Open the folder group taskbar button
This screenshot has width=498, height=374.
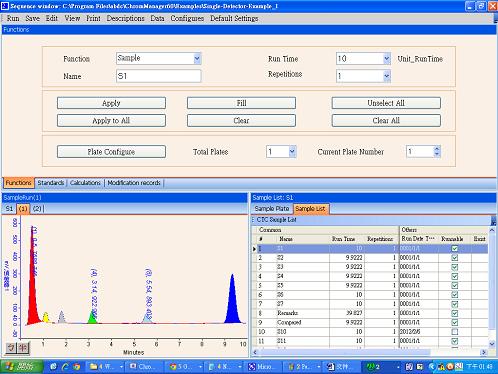[106, 367]
